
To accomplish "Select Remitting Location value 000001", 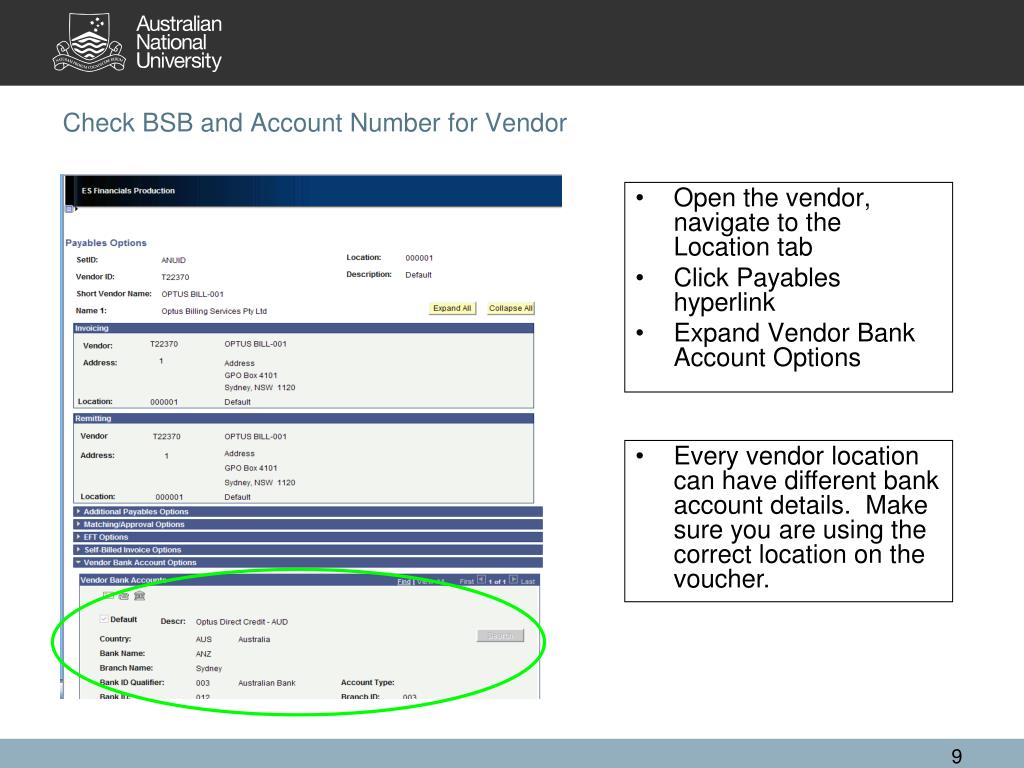I will (169, 497).
